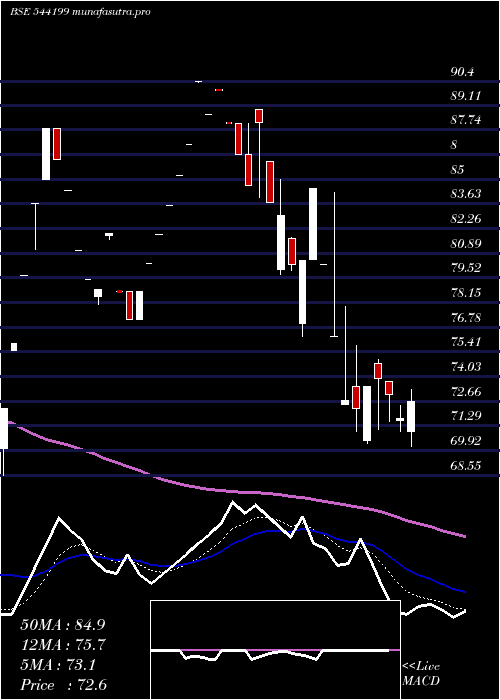Select the 87.74 price axis label

(x=466, y=120)
